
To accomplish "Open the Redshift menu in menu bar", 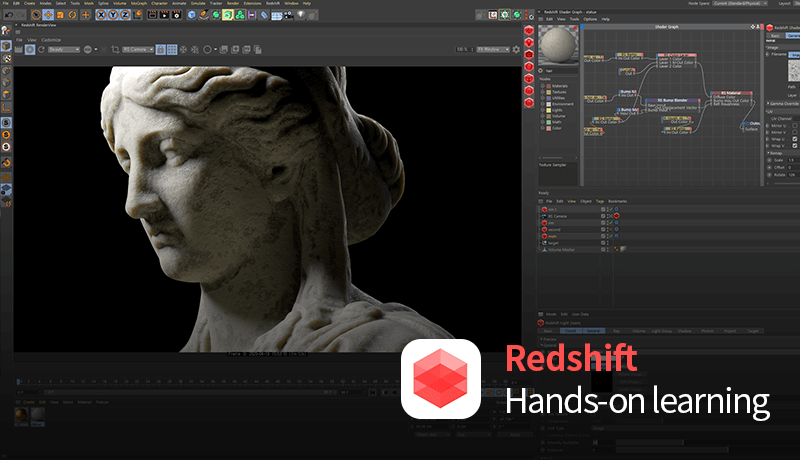I will point(272,3).
